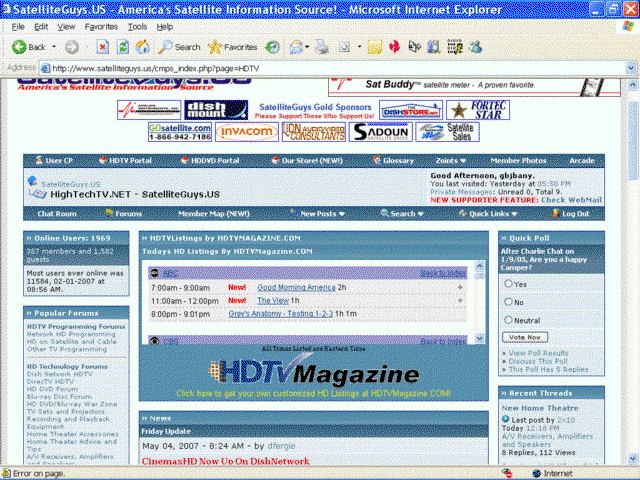Open the Search magnifier toolbar button

(x=180, y=47)
